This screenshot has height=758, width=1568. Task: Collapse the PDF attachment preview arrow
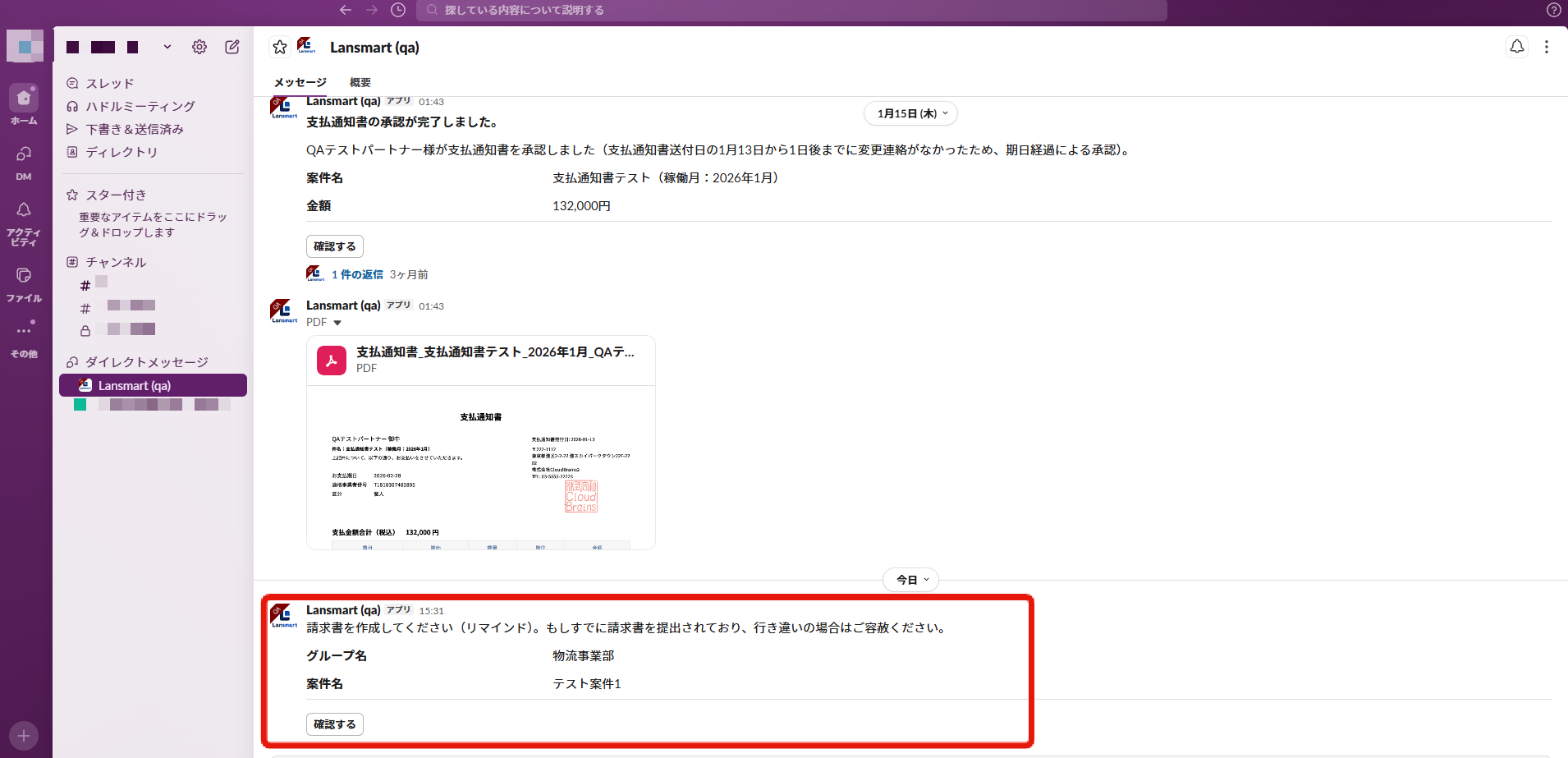pos(337,323)
